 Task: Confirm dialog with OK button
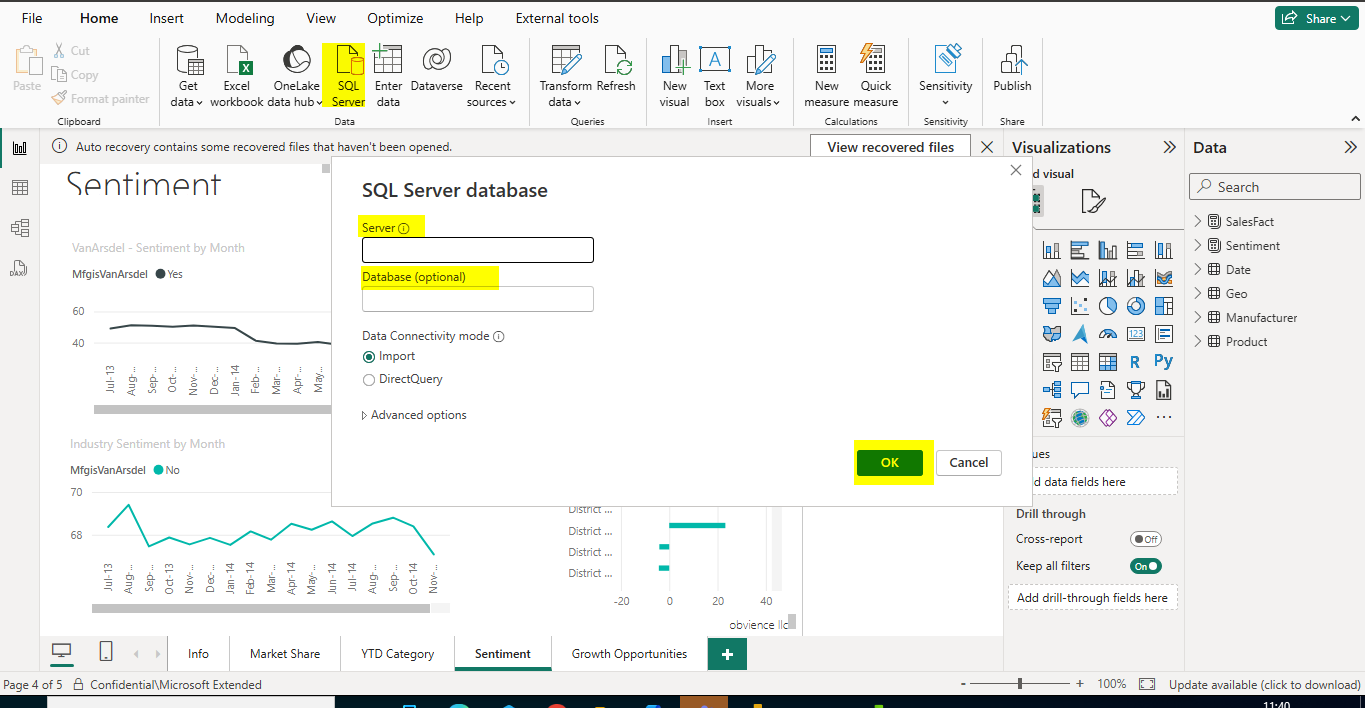point(890,462)
